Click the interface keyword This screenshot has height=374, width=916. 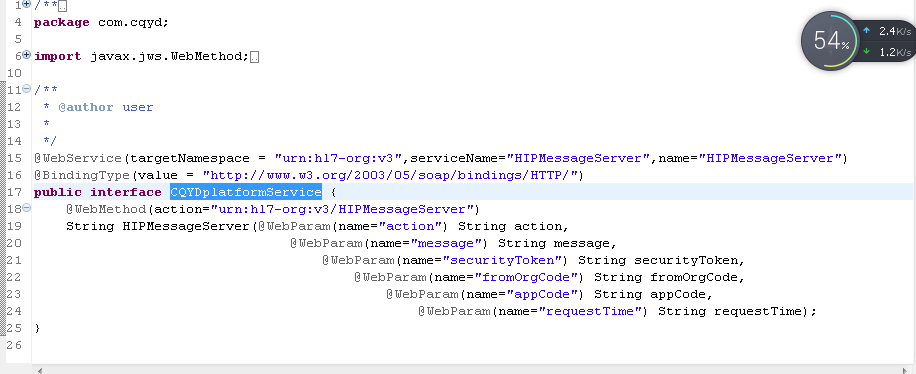coord(126,192)
